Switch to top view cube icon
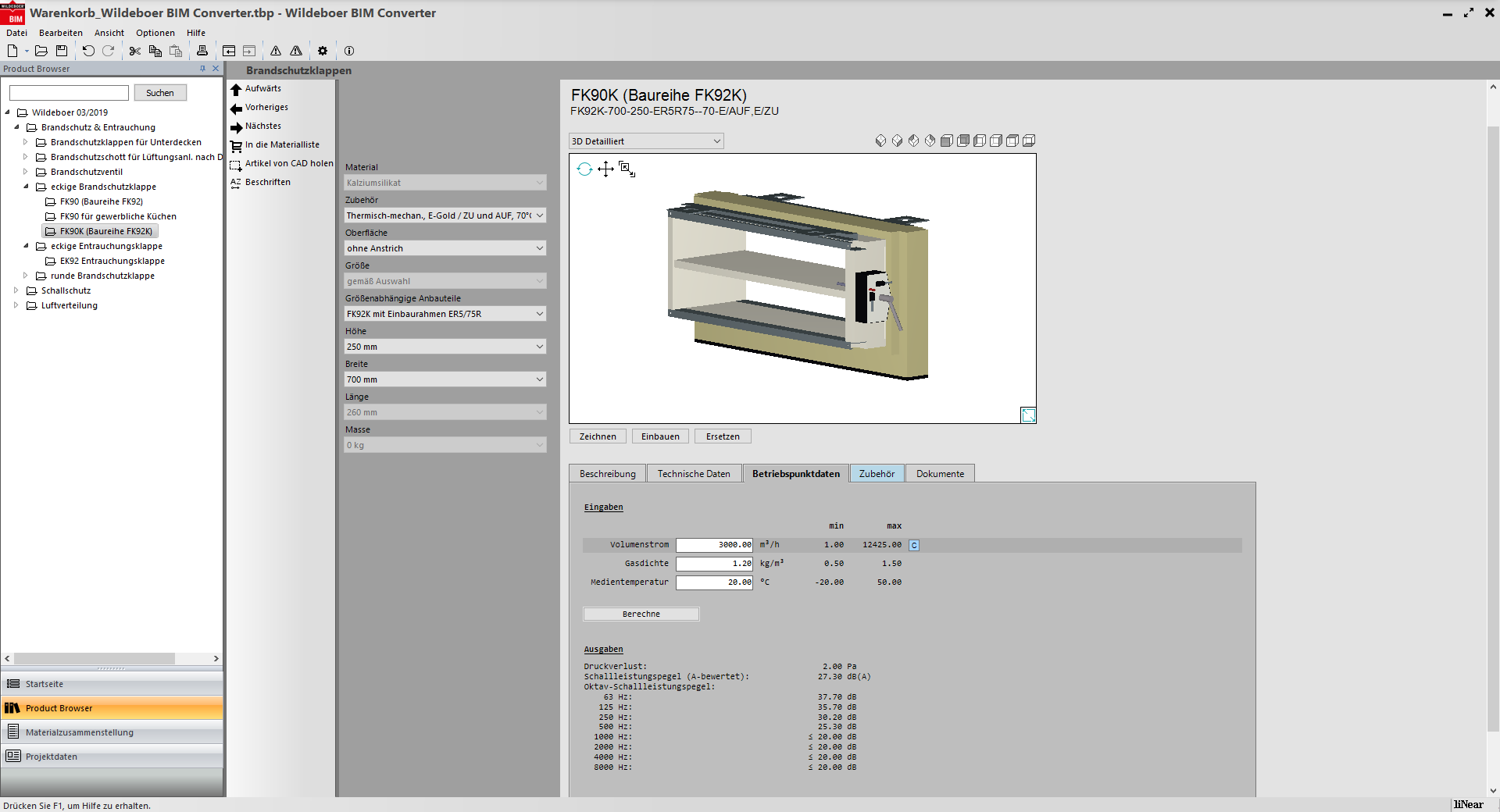1500x812 pixels. pos(1012,141)
